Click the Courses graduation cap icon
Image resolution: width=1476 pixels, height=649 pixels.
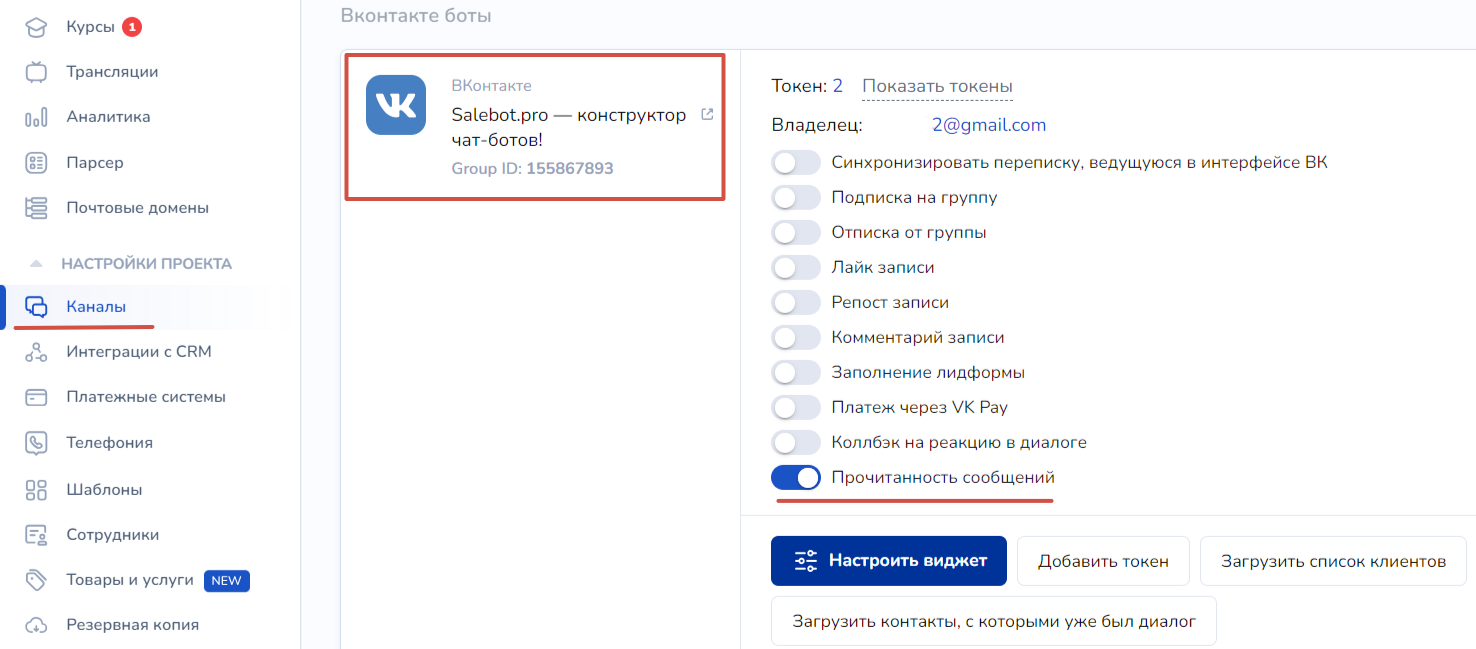(36, 27)
